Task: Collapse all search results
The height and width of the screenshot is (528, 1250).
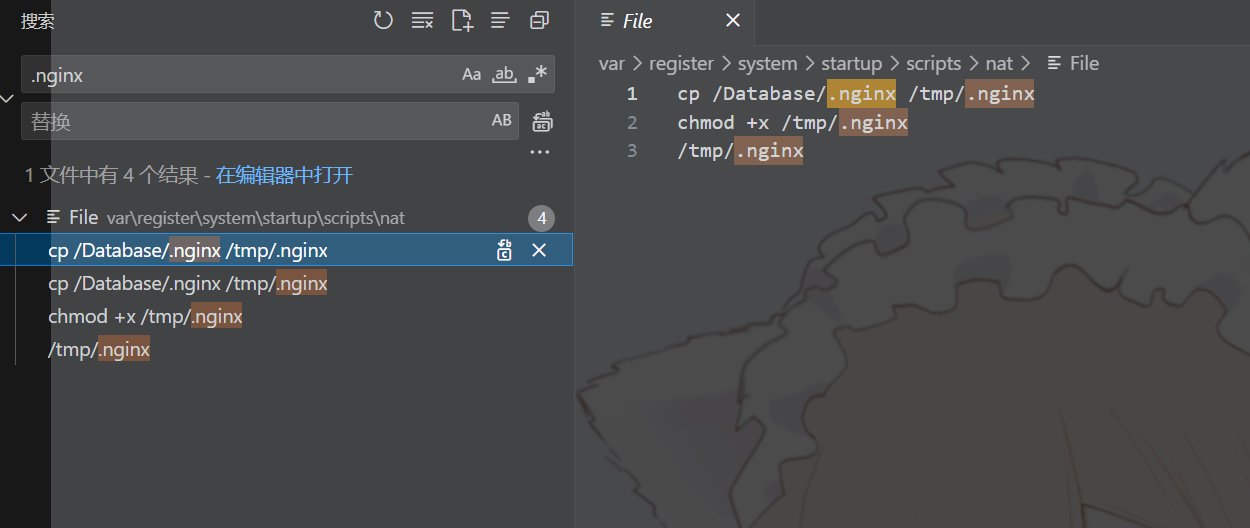Action: click(x=540, y=21)
